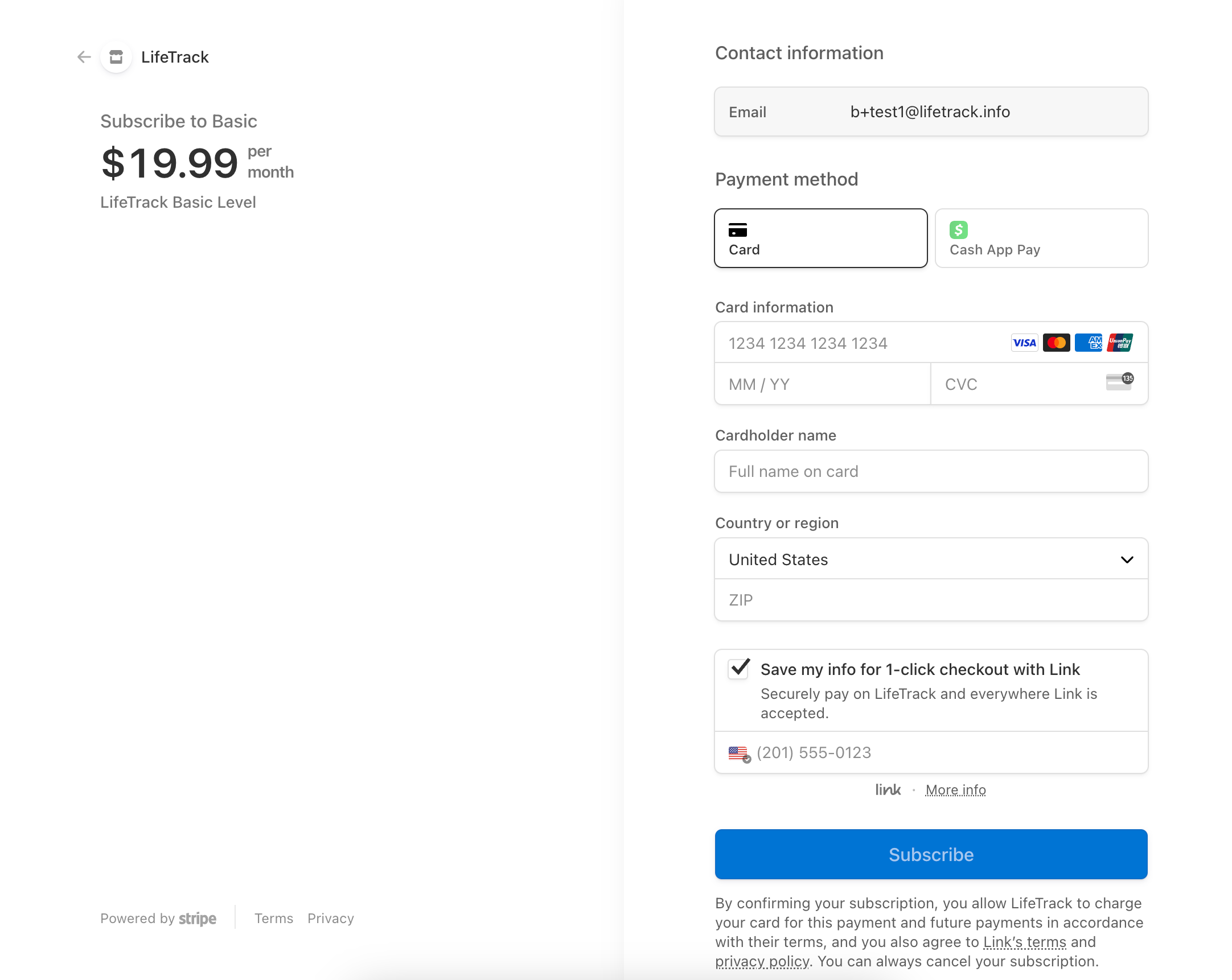Click the Mastercard logo
The image size is (1232, 980).
click(x=1056, y=343)
